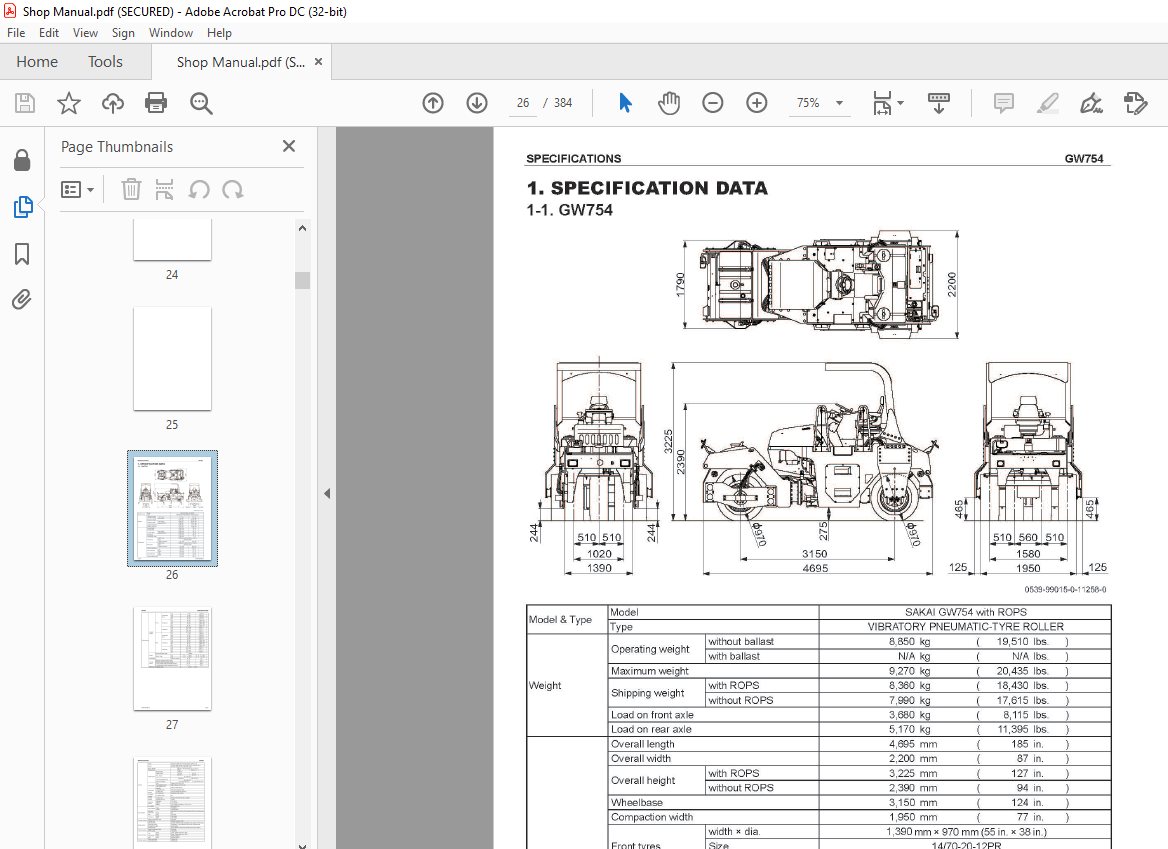Open the thumbnails options dropdown menu

tap(77, 189)
